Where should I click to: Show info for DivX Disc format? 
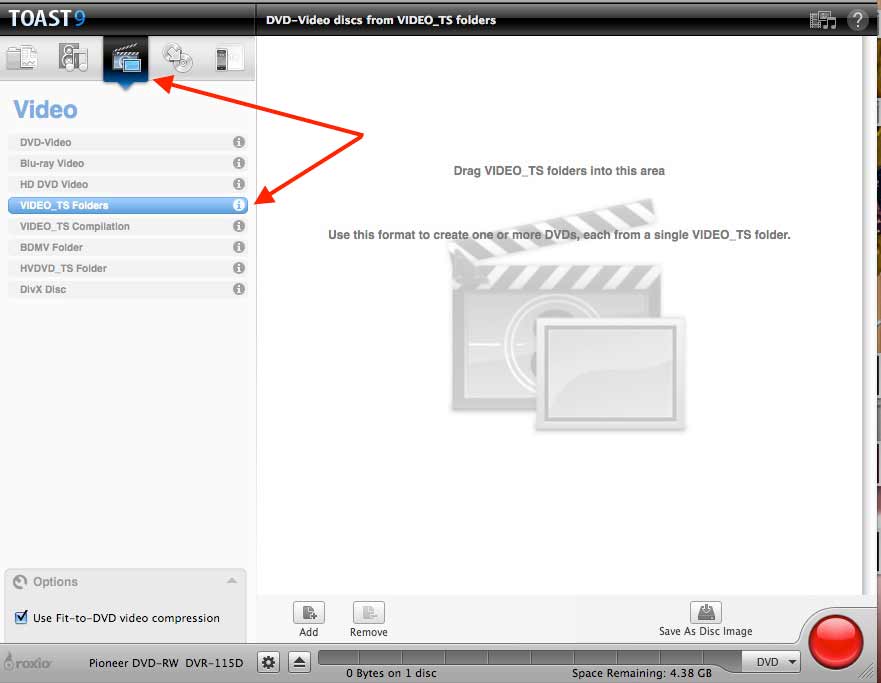point(239,289)
